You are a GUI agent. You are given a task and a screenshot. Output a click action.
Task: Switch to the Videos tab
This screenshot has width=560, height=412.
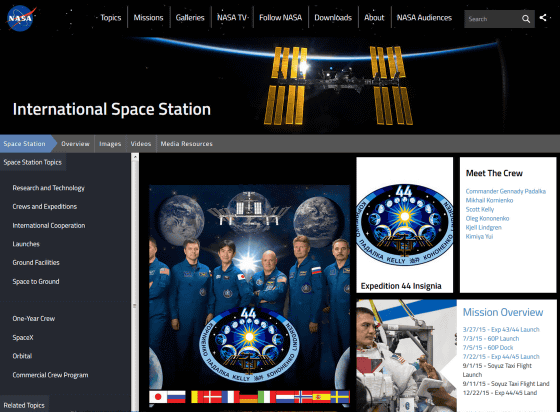[141, 144]
